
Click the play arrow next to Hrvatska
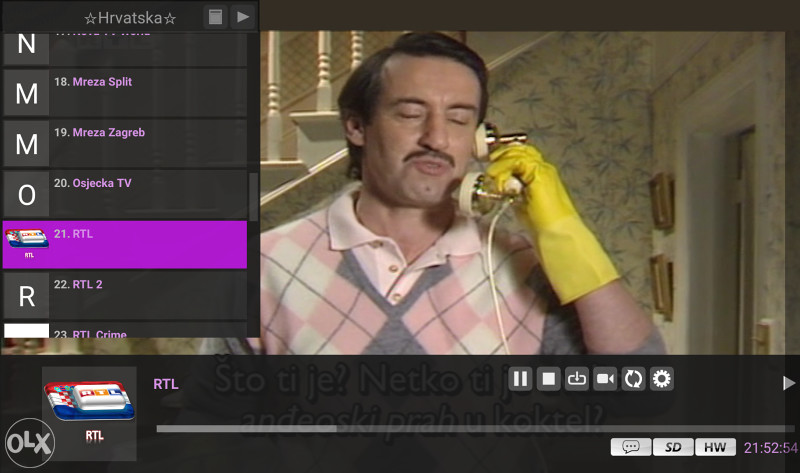coord(243,17)
